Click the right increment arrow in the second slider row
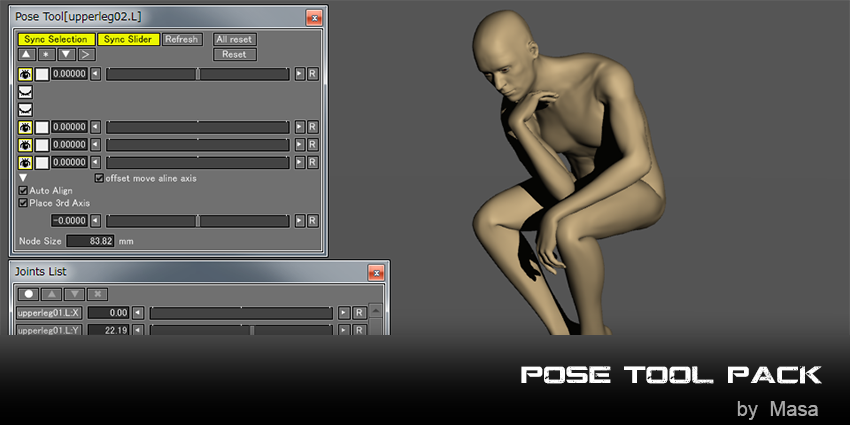The image size is (850, 425). point(300,127)
